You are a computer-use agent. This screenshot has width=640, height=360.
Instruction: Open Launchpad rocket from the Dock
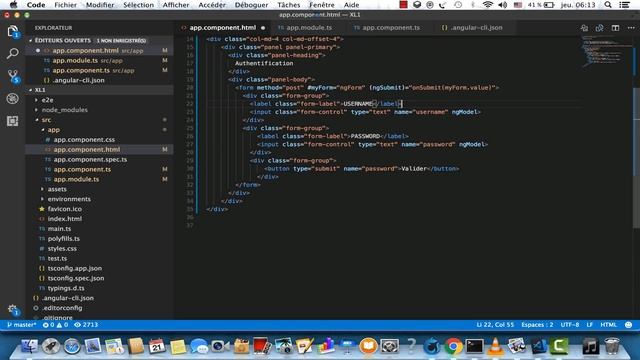[51, 346]
